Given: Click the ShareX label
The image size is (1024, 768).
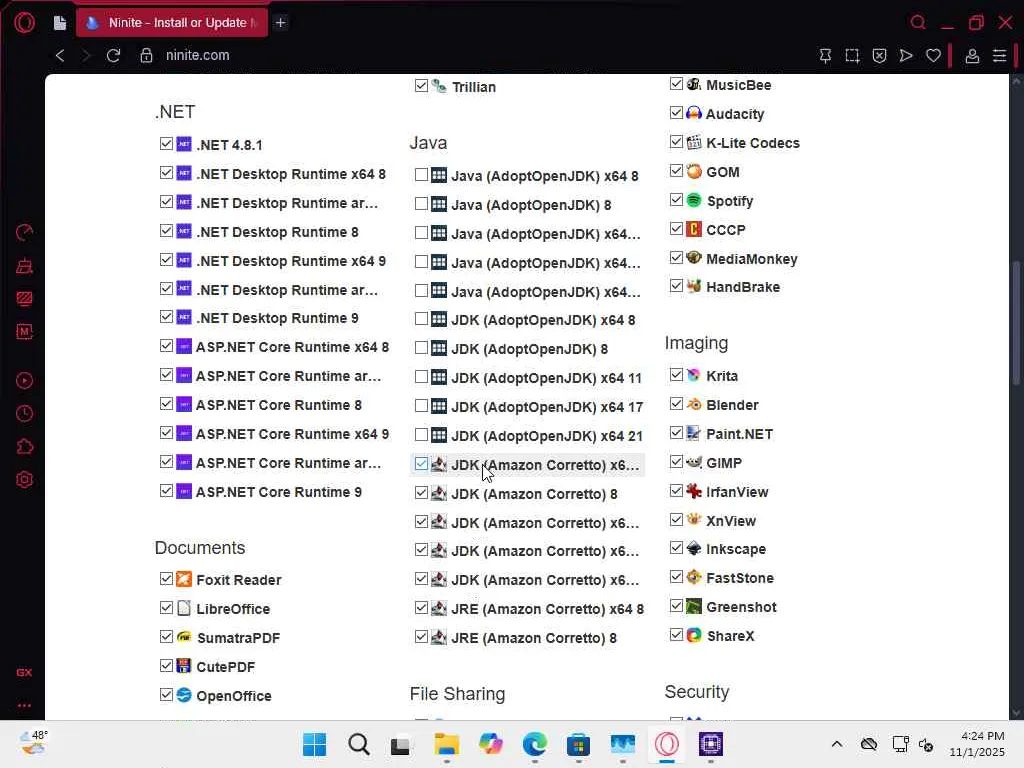Looking at the screenshot, I should coord(730,636).
